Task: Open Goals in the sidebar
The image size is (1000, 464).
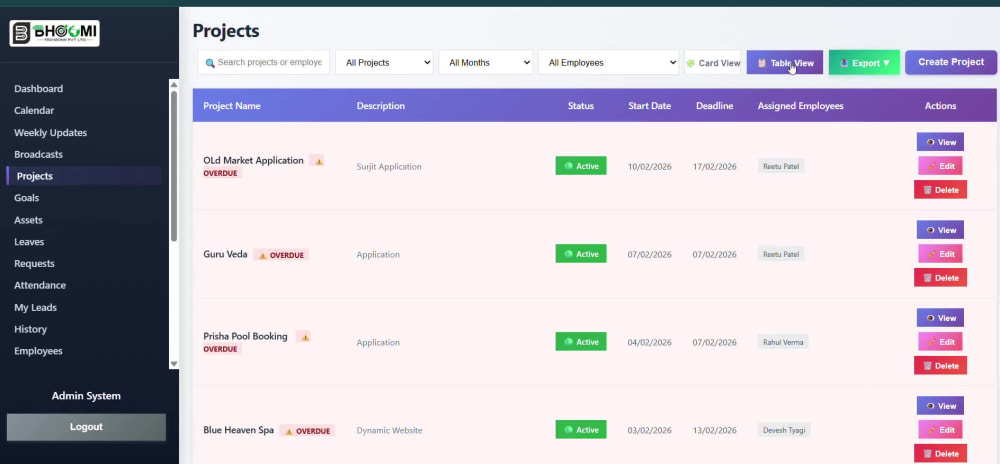Action: pyautogui.click(x=27, y=198)
